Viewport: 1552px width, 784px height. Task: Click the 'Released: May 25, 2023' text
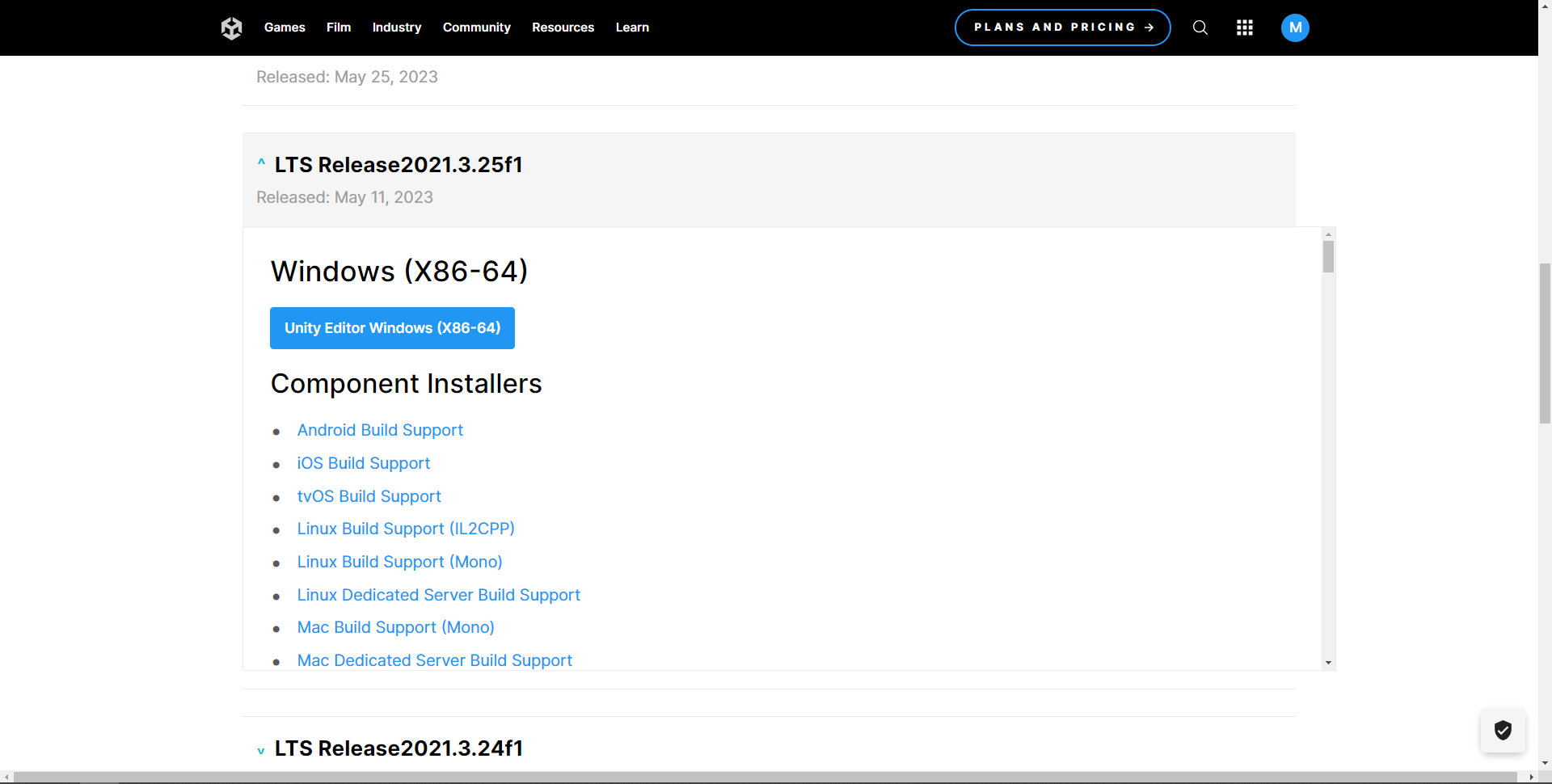(x=347, y=77)
